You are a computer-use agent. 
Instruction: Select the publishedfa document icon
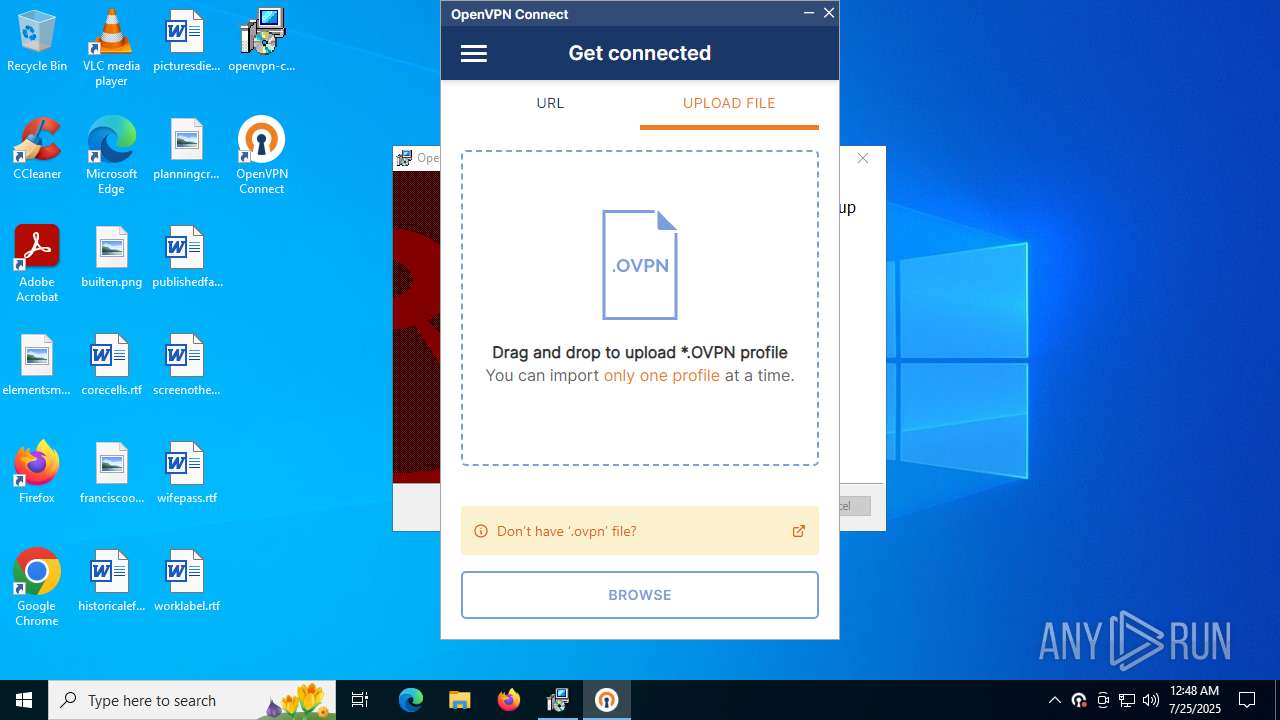(x=186, y=257)
